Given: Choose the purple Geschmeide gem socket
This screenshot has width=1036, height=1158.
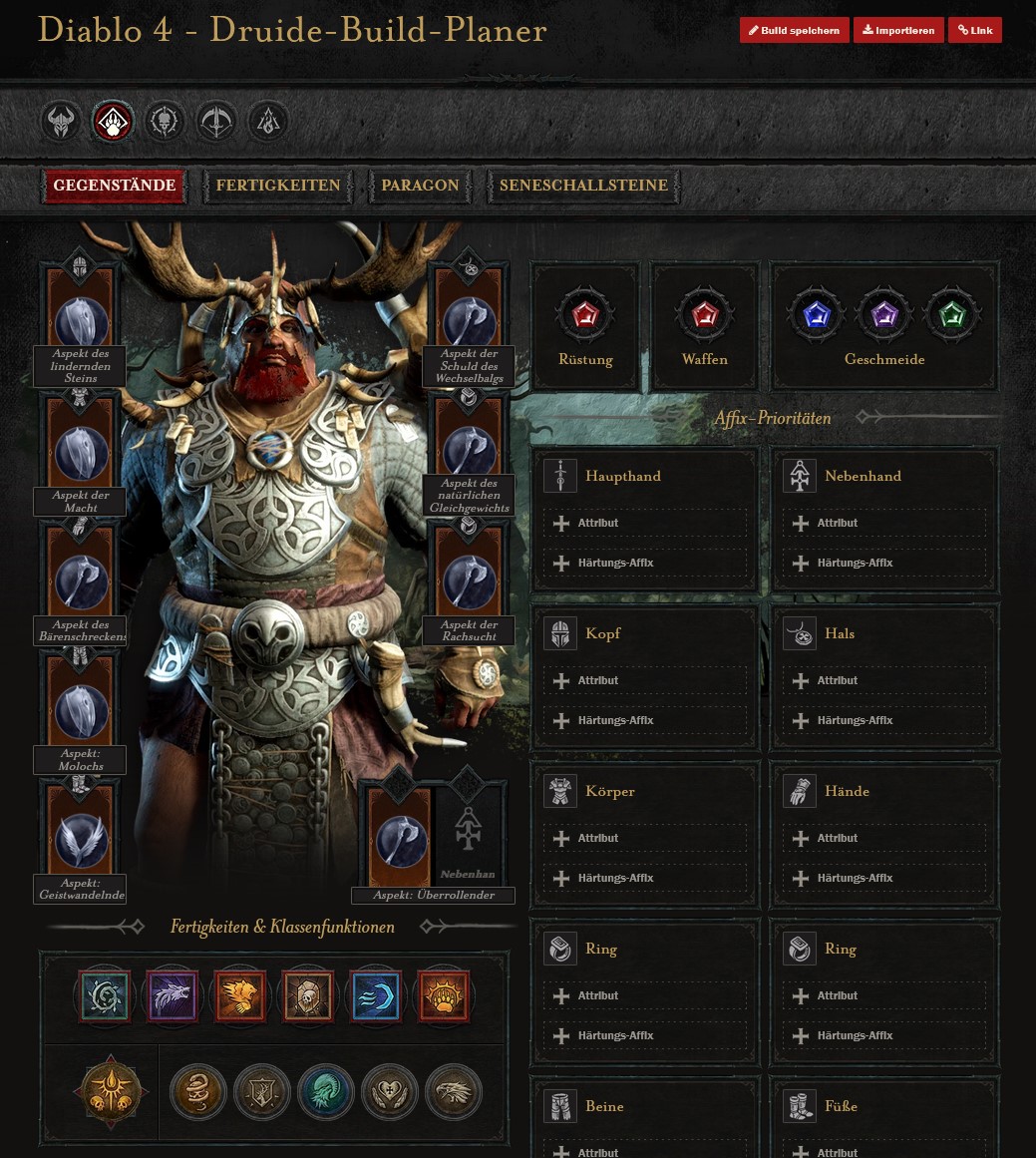Looking at the screenshot, I should tap(884, 315).
